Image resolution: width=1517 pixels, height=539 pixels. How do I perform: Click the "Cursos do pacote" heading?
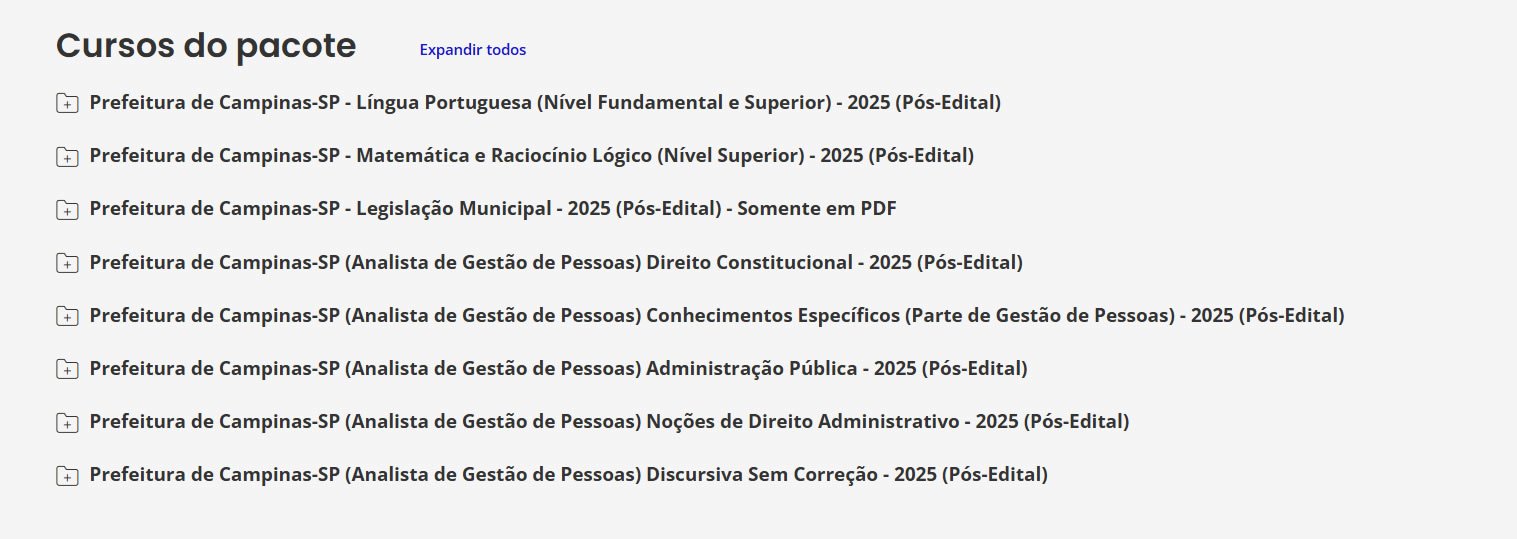point(206,46)
